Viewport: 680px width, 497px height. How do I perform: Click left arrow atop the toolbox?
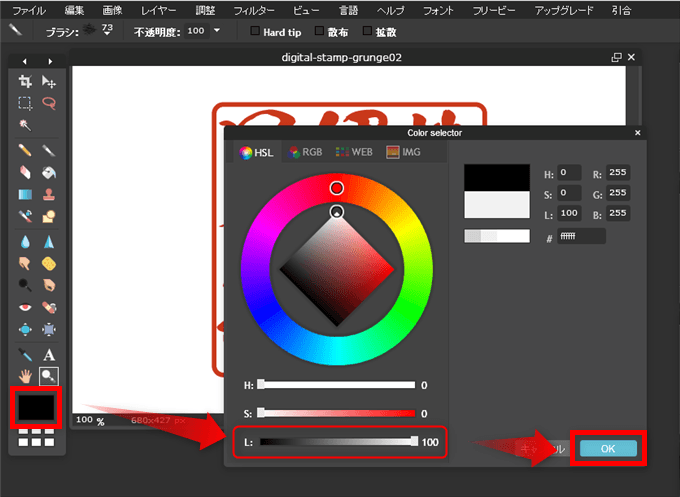(x=25, y=62)
